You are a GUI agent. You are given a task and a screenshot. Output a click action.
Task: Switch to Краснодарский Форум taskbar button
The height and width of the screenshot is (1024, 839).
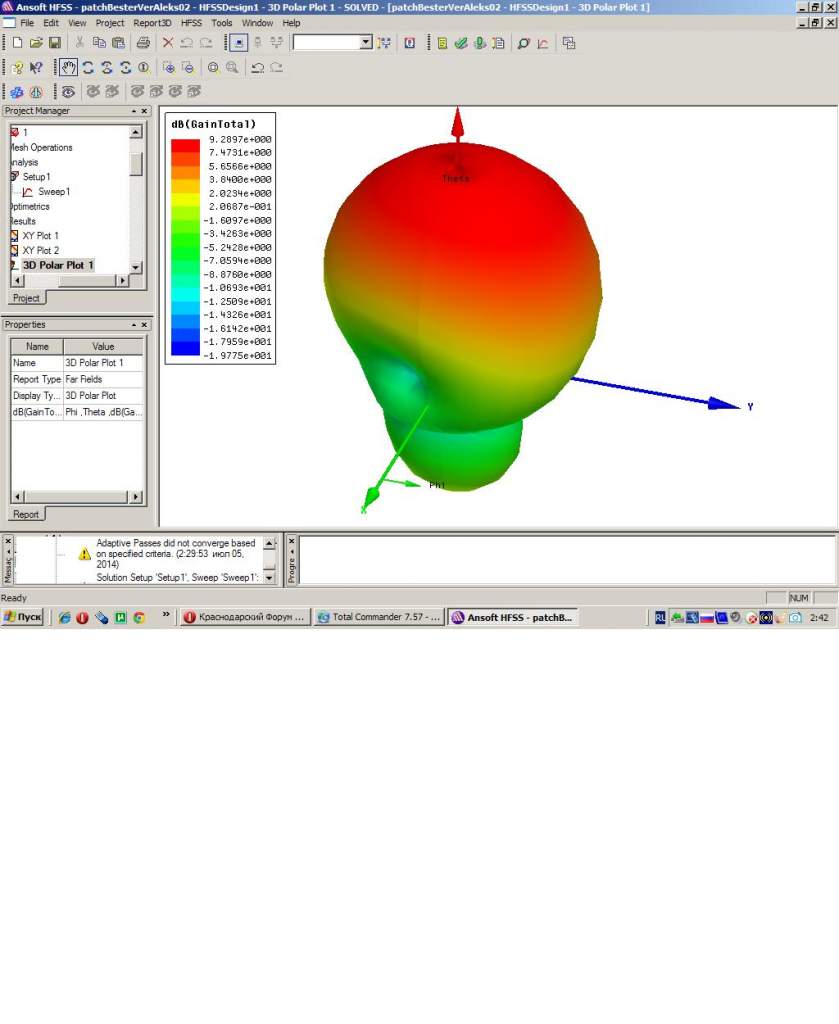tap(245, 616)
